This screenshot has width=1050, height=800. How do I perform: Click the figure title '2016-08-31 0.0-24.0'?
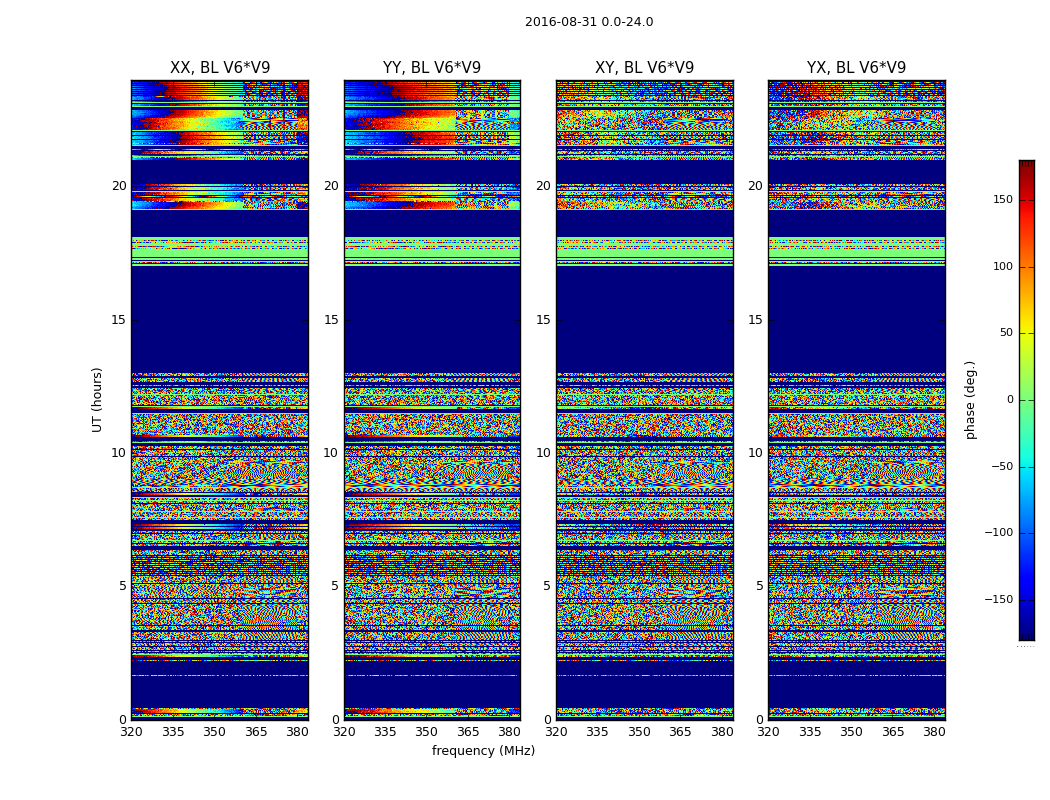point(589,22)
